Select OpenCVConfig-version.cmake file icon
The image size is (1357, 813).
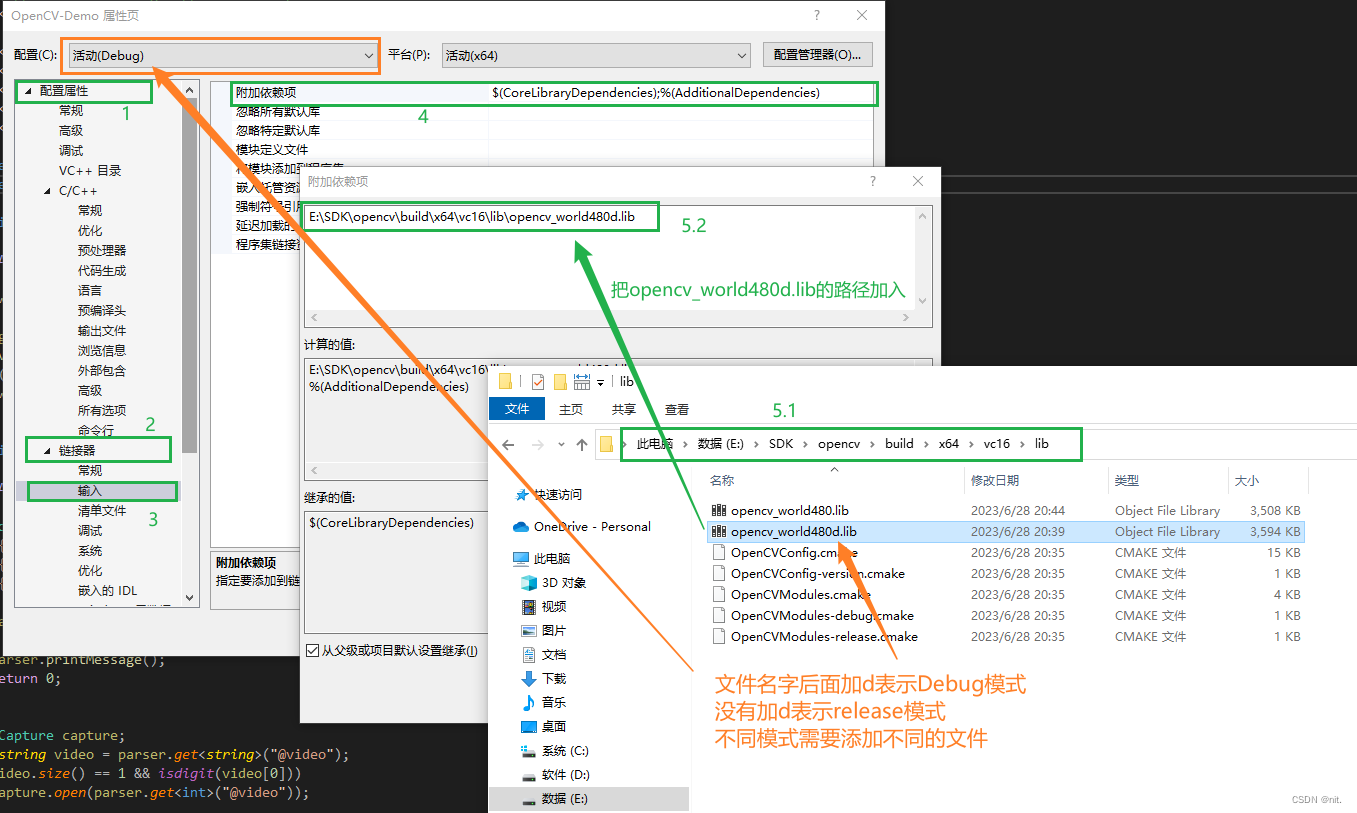tap(718, 573)
